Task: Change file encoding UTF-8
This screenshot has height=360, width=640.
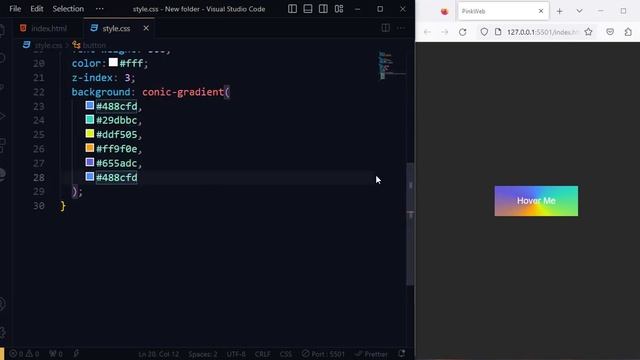Action: tap(236, 354)
